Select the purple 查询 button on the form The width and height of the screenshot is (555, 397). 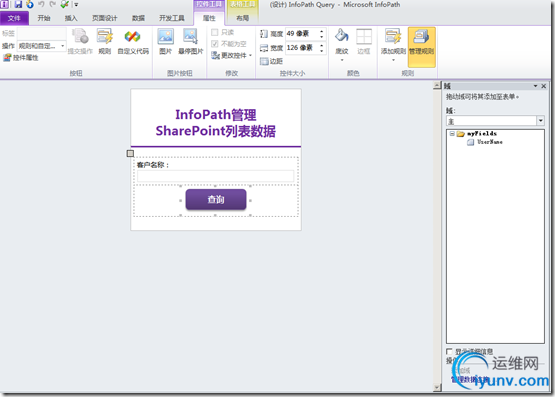pyautogui.click(x=216, y=200)
